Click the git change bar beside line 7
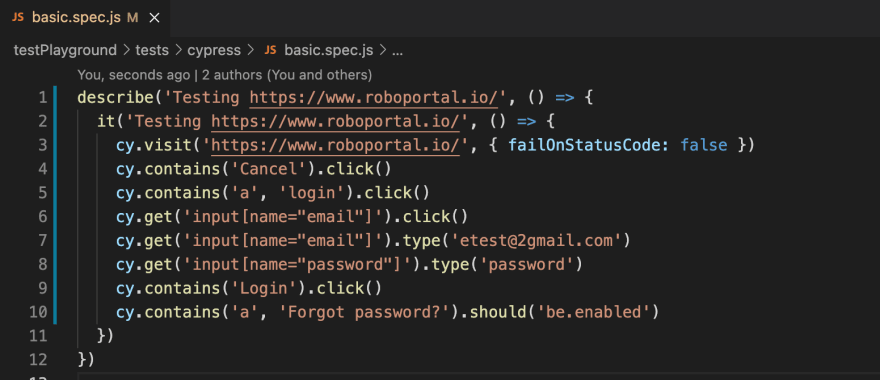Viewport: 880px width, 380px height. (x=54, y=240)
